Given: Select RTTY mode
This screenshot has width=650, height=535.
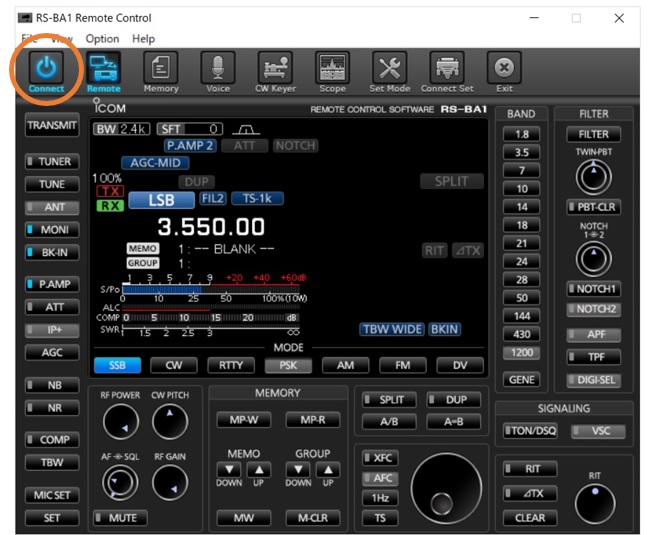Looking at the screenshot, I should (231, 366).
